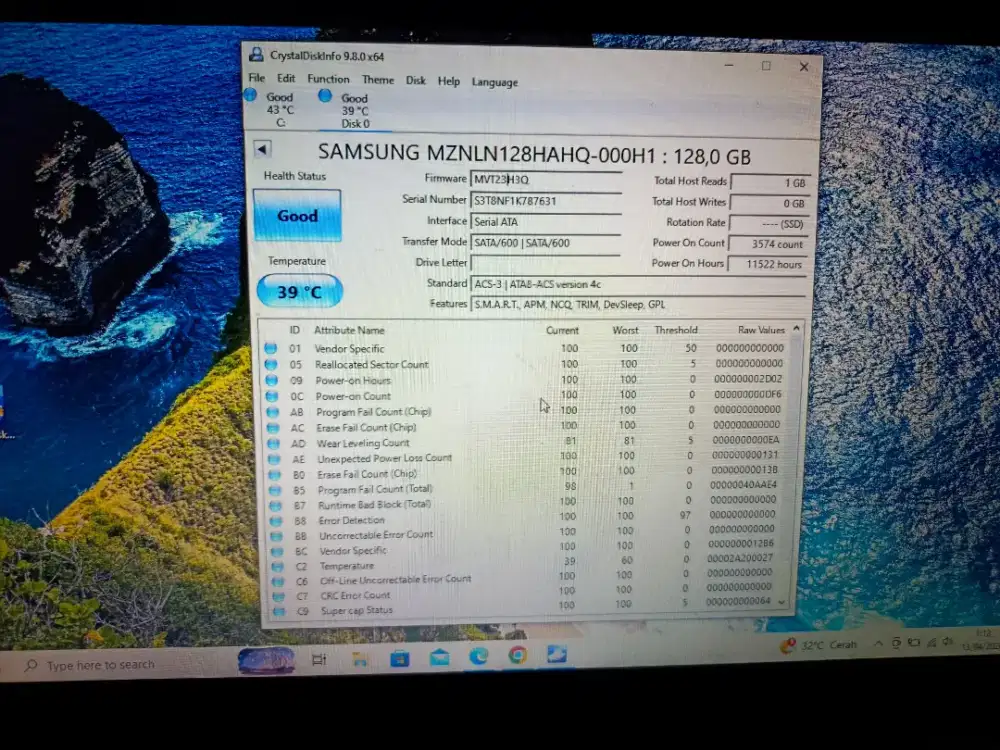Click the Power On Count value field
Screen dimensions: 1000x750
pyautogui.click(x=768, y=243)
